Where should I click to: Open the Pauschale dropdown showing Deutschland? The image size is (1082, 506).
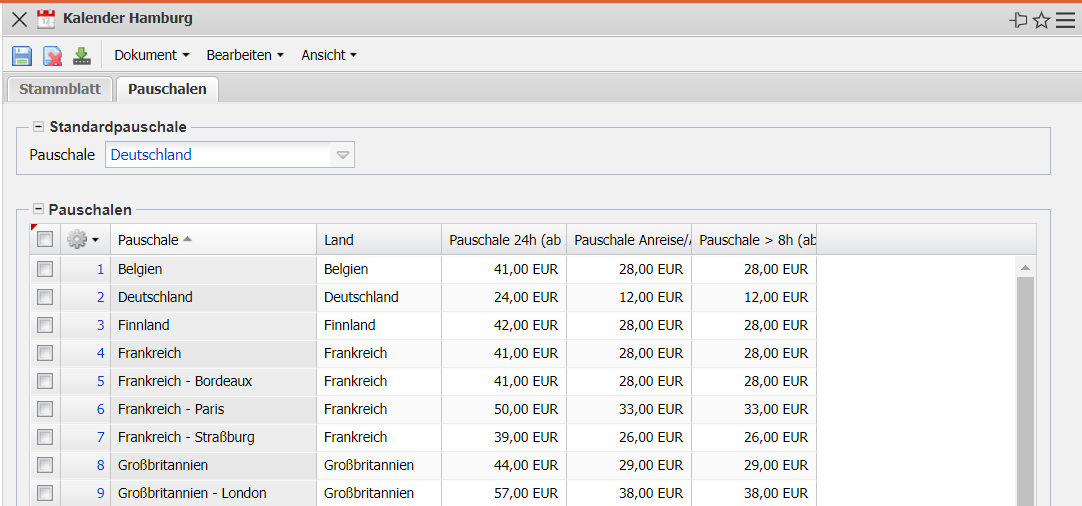[342, 155]
